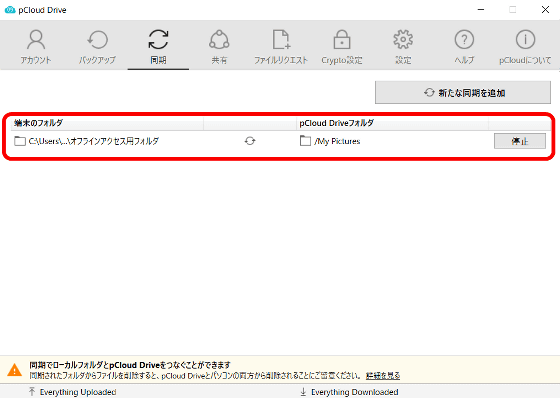Click folder icon beside C:\Users local path

(x=20, y=141)
